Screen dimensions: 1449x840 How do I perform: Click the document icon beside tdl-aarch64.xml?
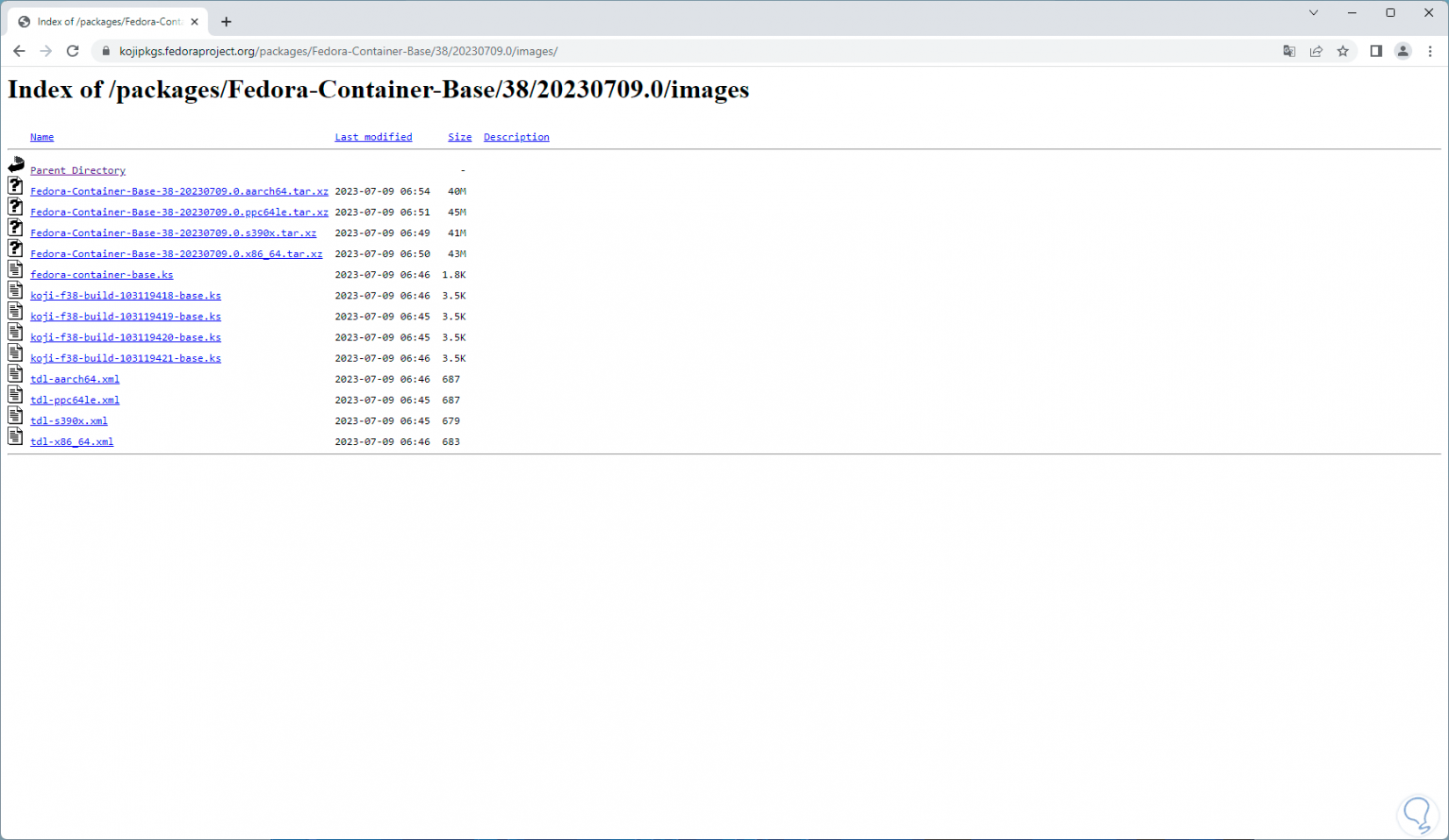point(16,374)
